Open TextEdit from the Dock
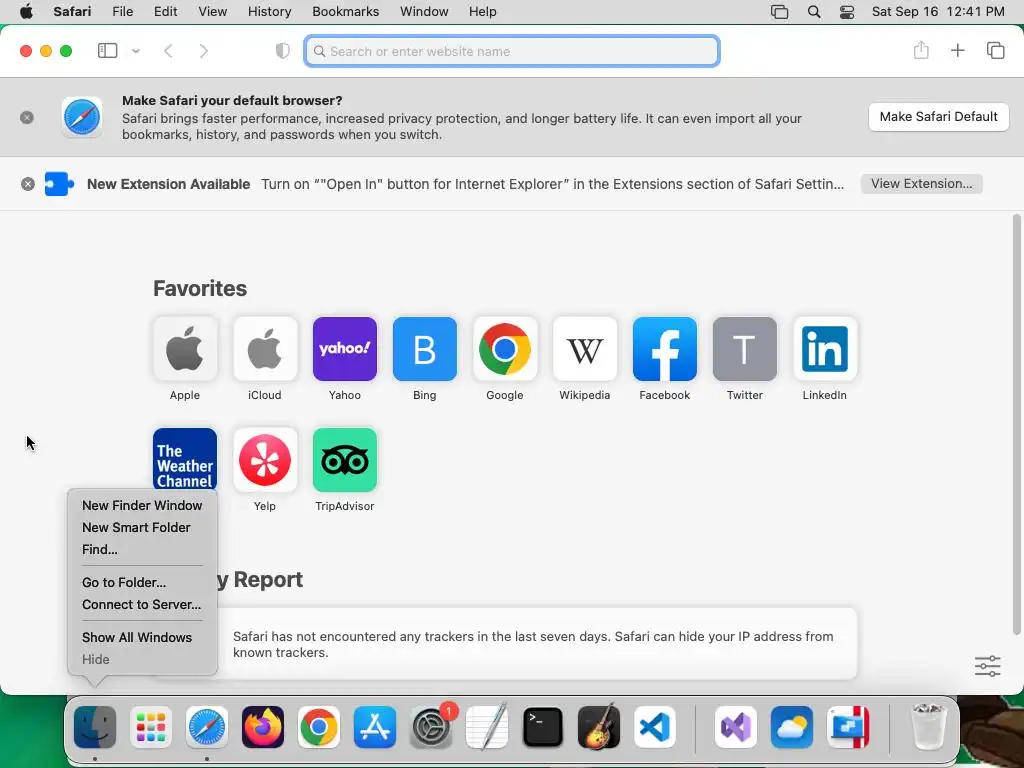The height and width of the screenshot is (768, 1024). click(487, 726)
